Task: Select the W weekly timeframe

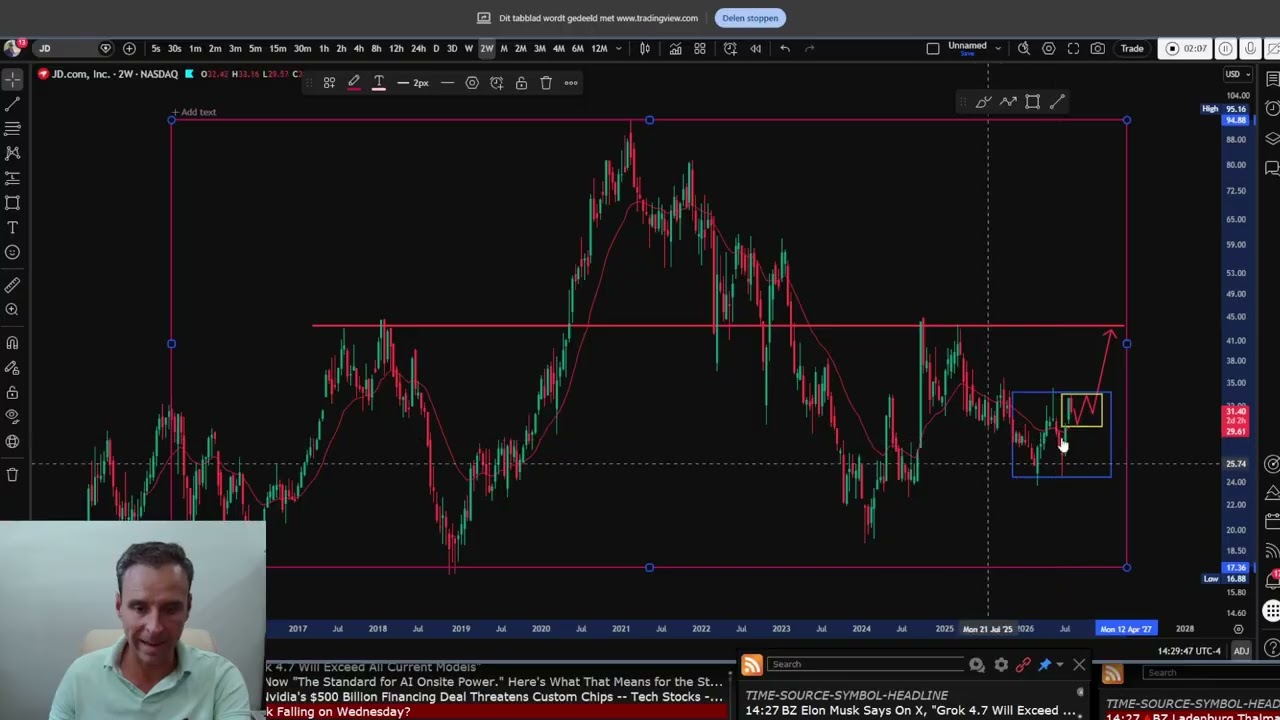Action: (468, 49)
